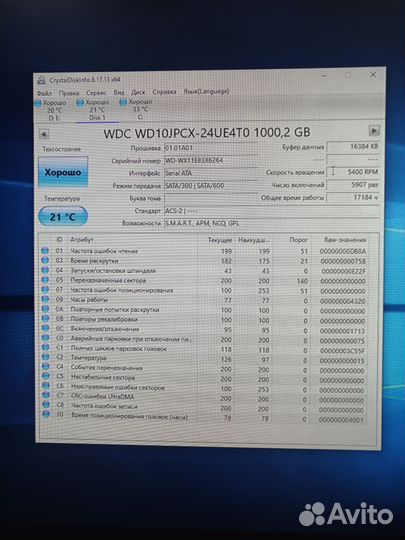This screenshot has height=540, width=405.
Task: Select the CRC-ошибки UltraDMA attribute text
Action: coord(103,396)
